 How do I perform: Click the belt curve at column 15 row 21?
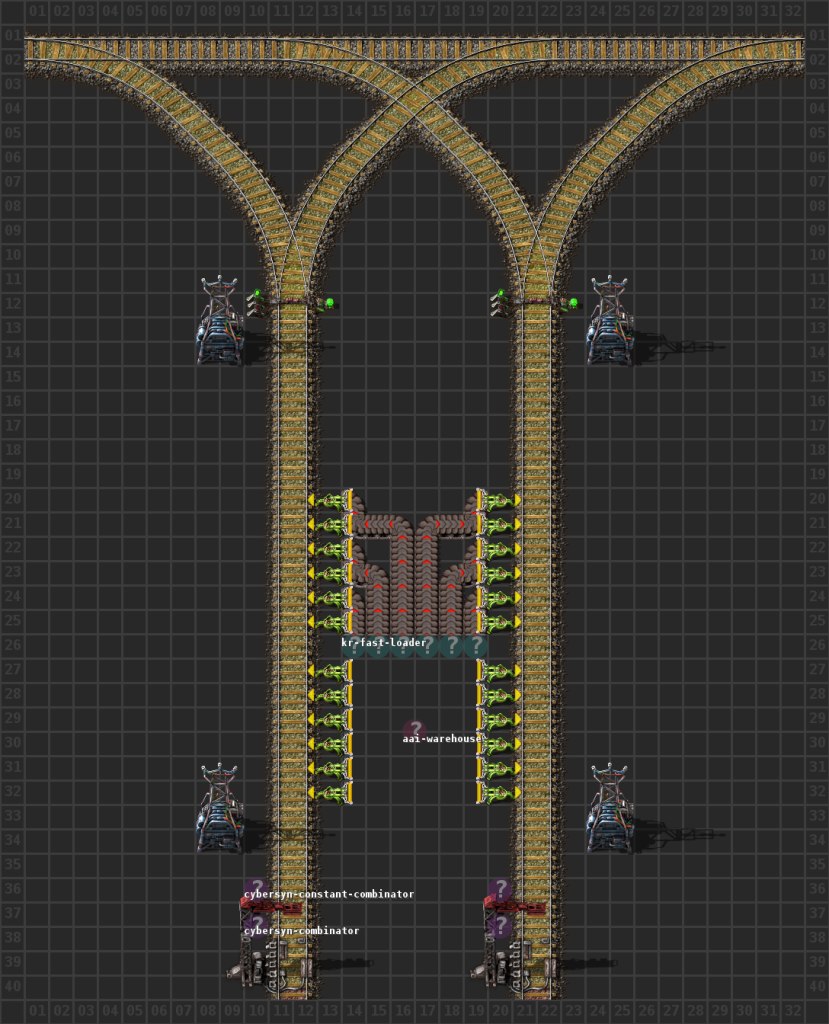378,525
